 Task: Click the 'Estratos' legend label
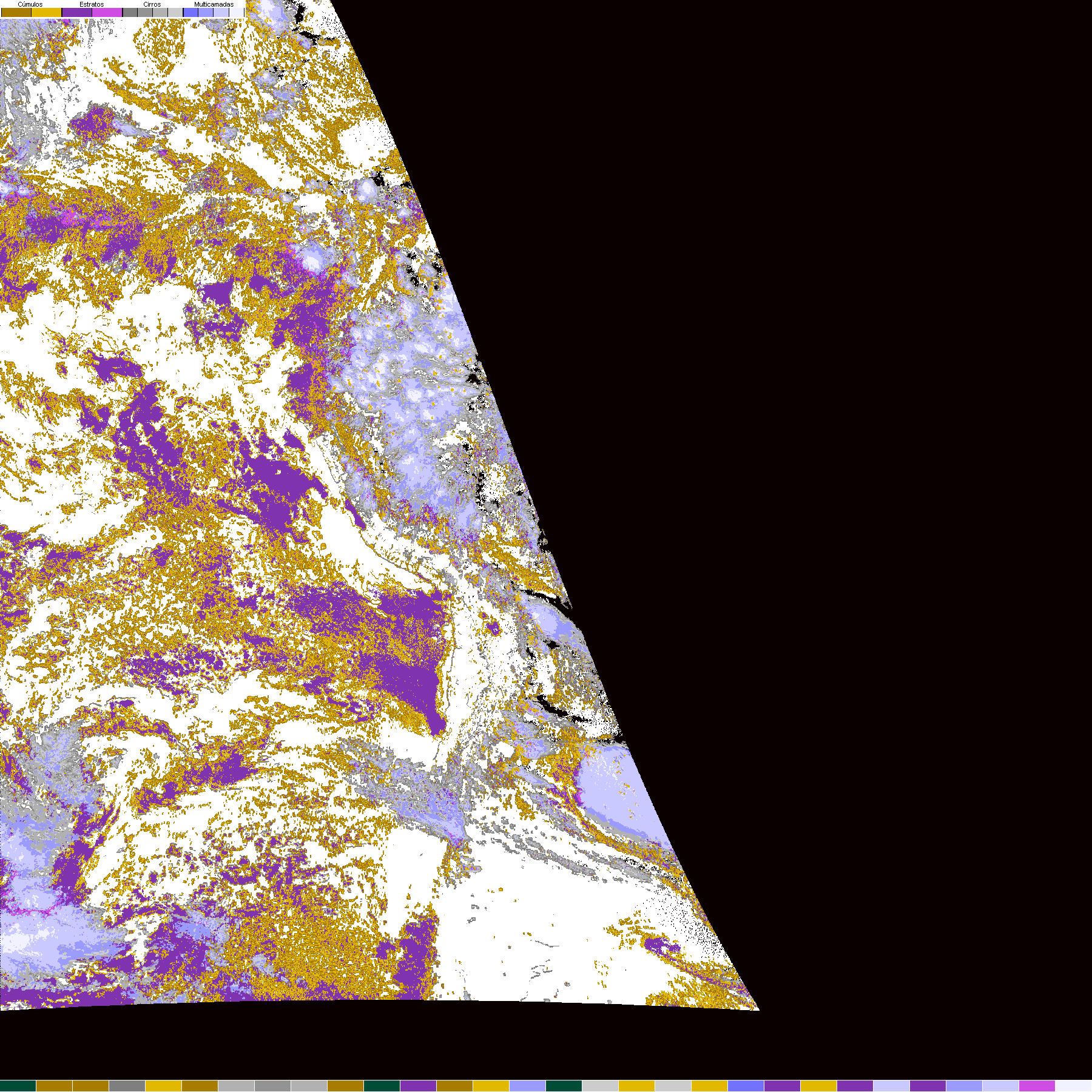[x=92, y=4]
